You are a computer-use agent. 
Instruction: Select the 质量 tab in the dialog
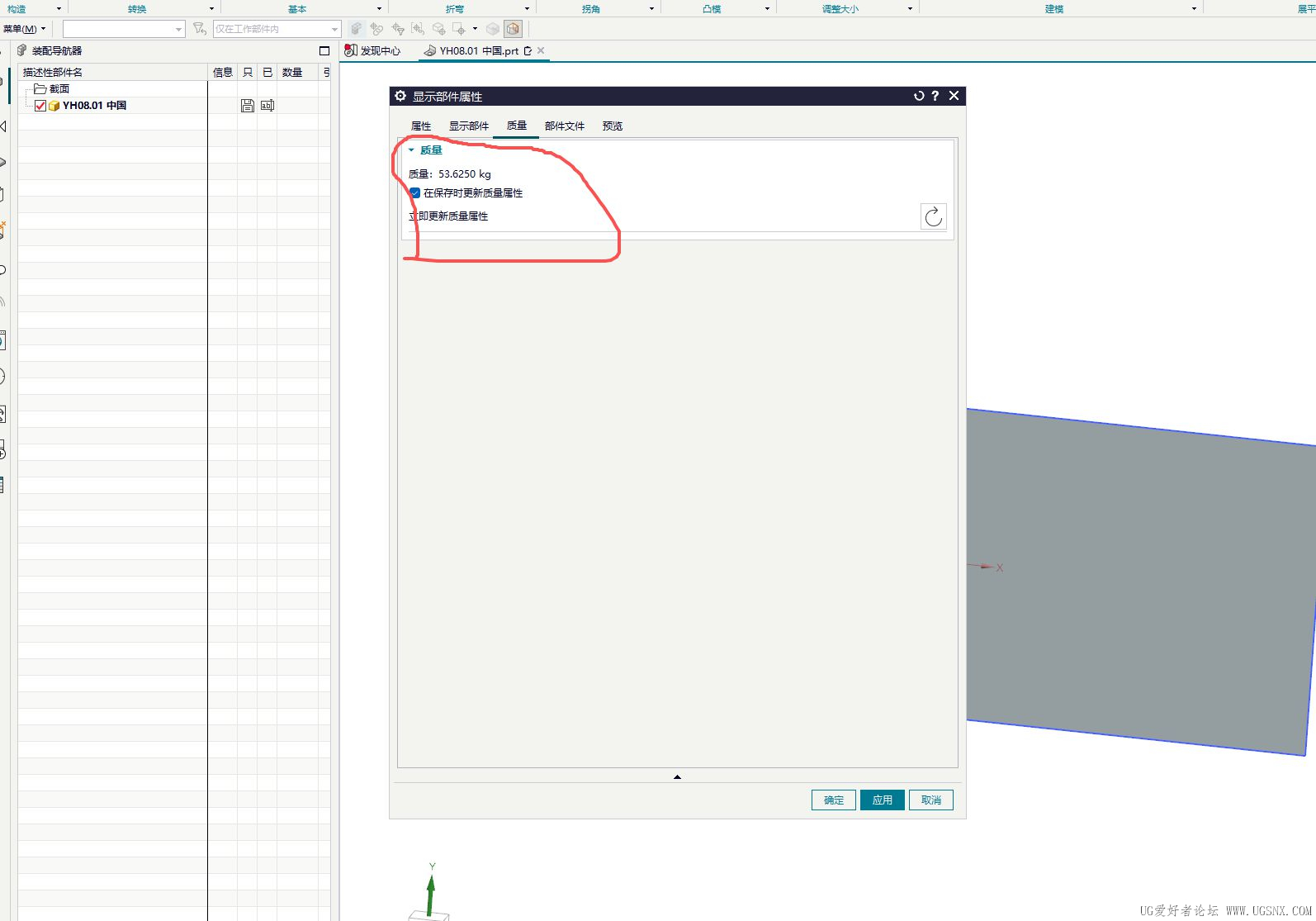click(517, 126)
